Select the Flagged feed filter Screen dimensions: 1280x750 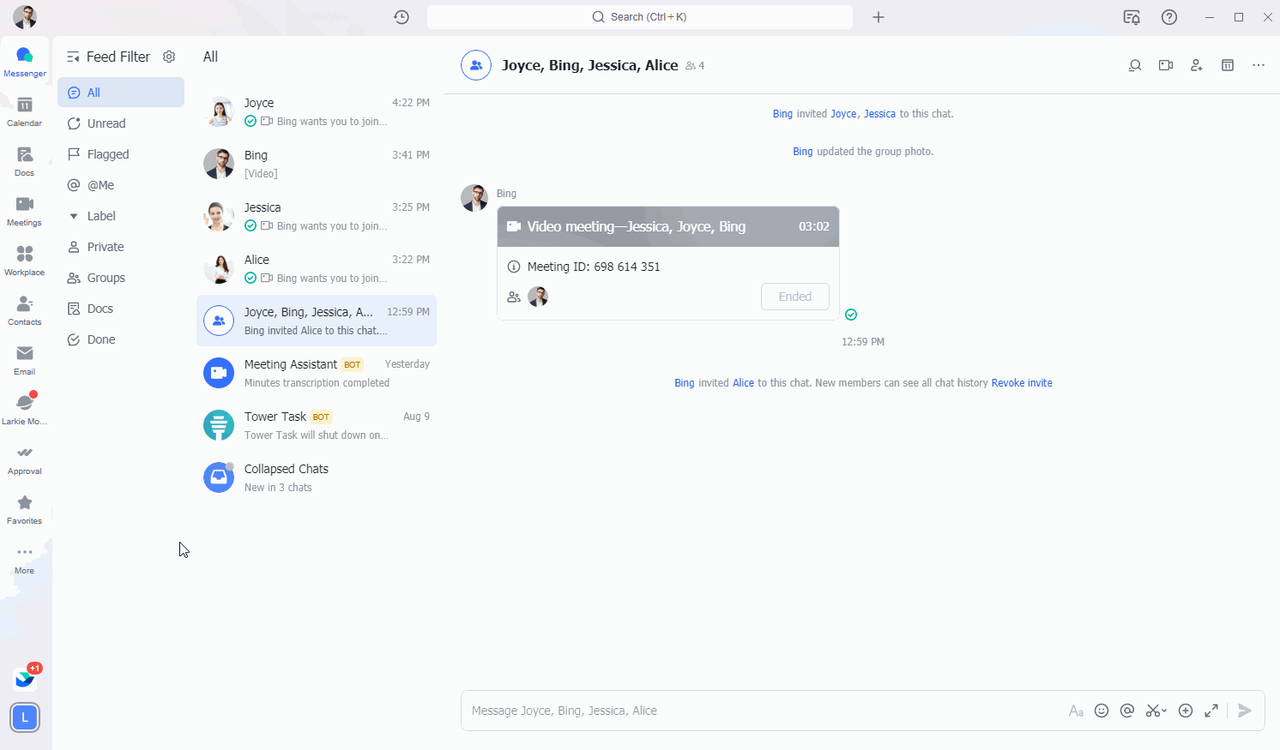click(x=108, y=155)
